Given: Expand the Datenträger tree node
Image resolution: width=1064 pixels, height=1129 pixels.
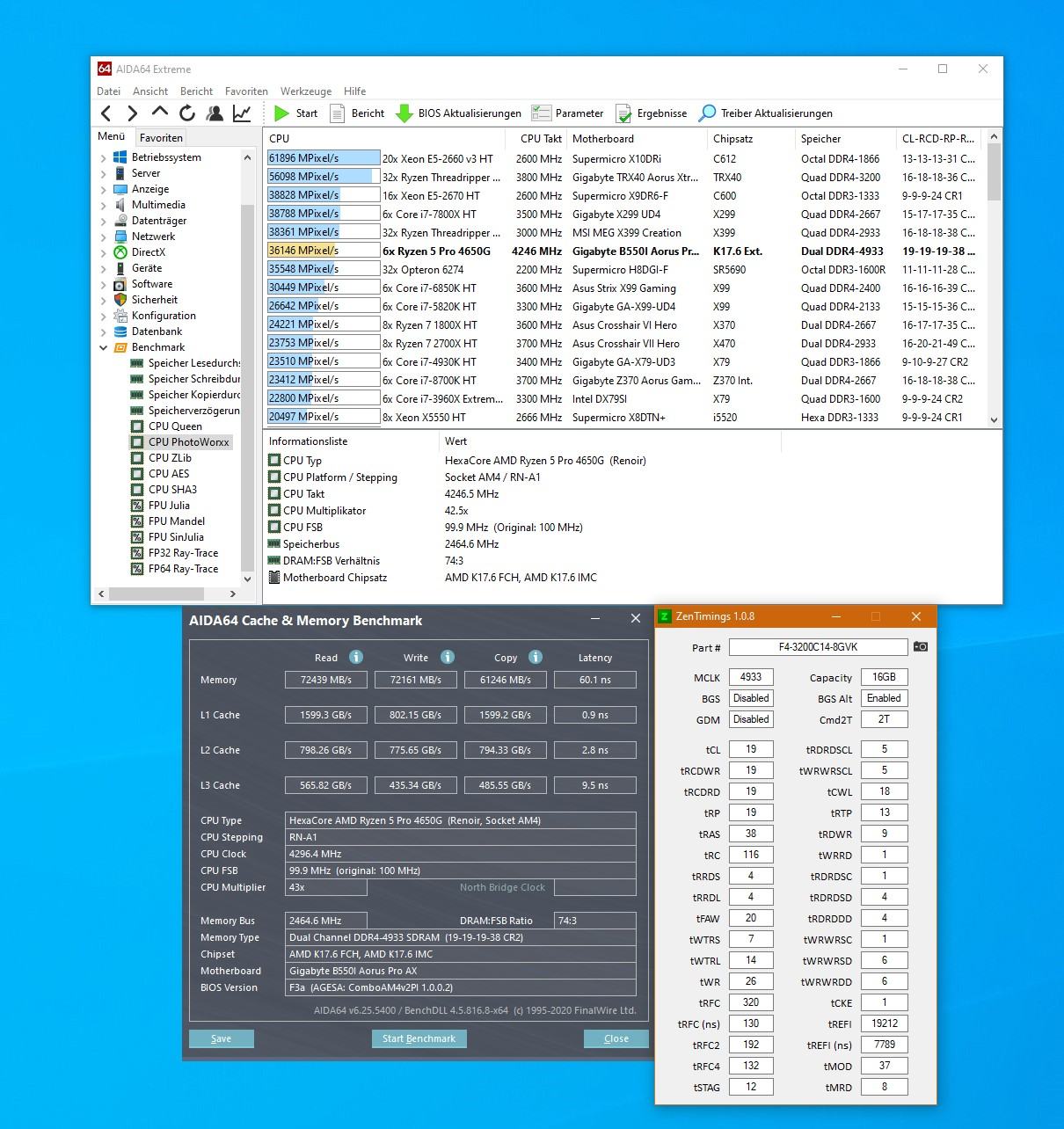Looking at the screenshot, I should click(x=103, y=222).
